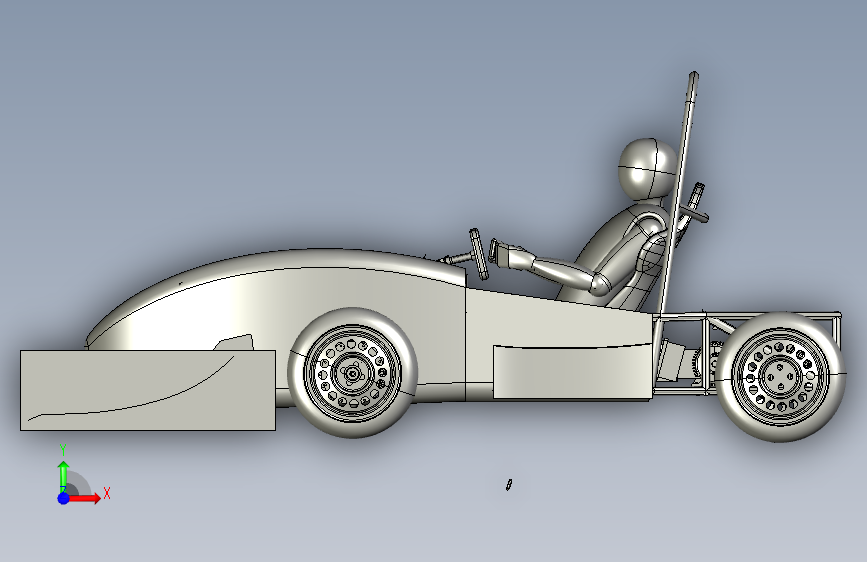This screenshot has height=562, width=867.
Task: Select the rear tubular frame top rail
Action: pyautogui.click(x=746, y=315)
